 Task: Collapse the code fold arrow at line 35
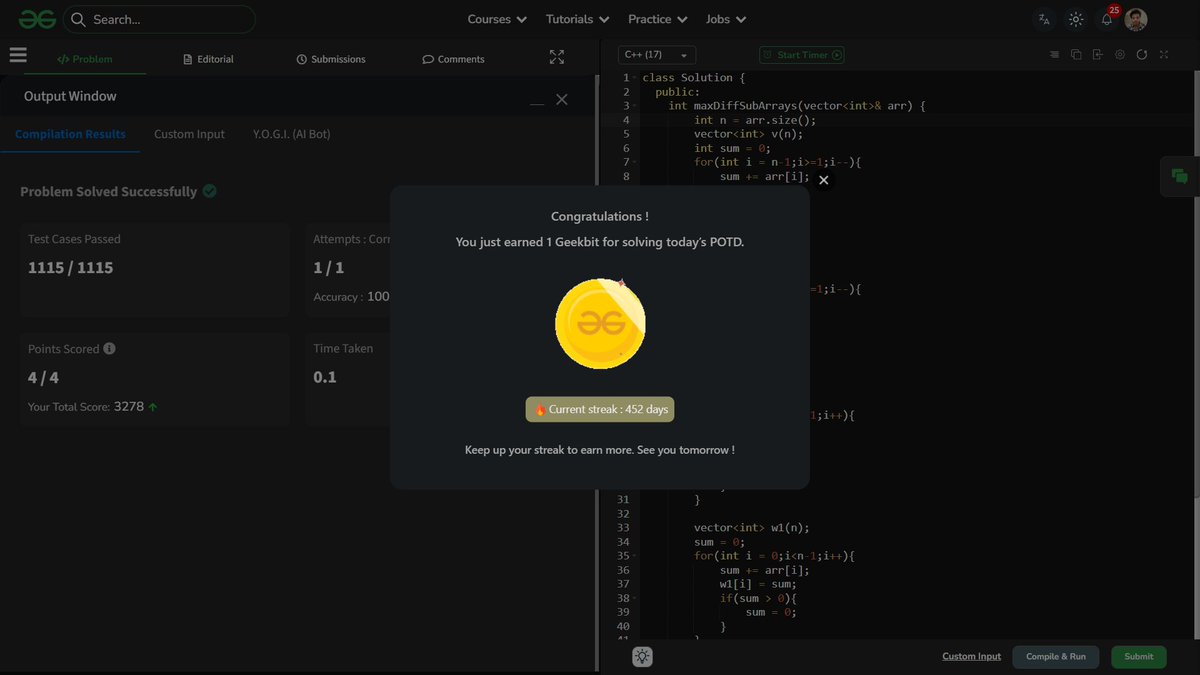635,556
